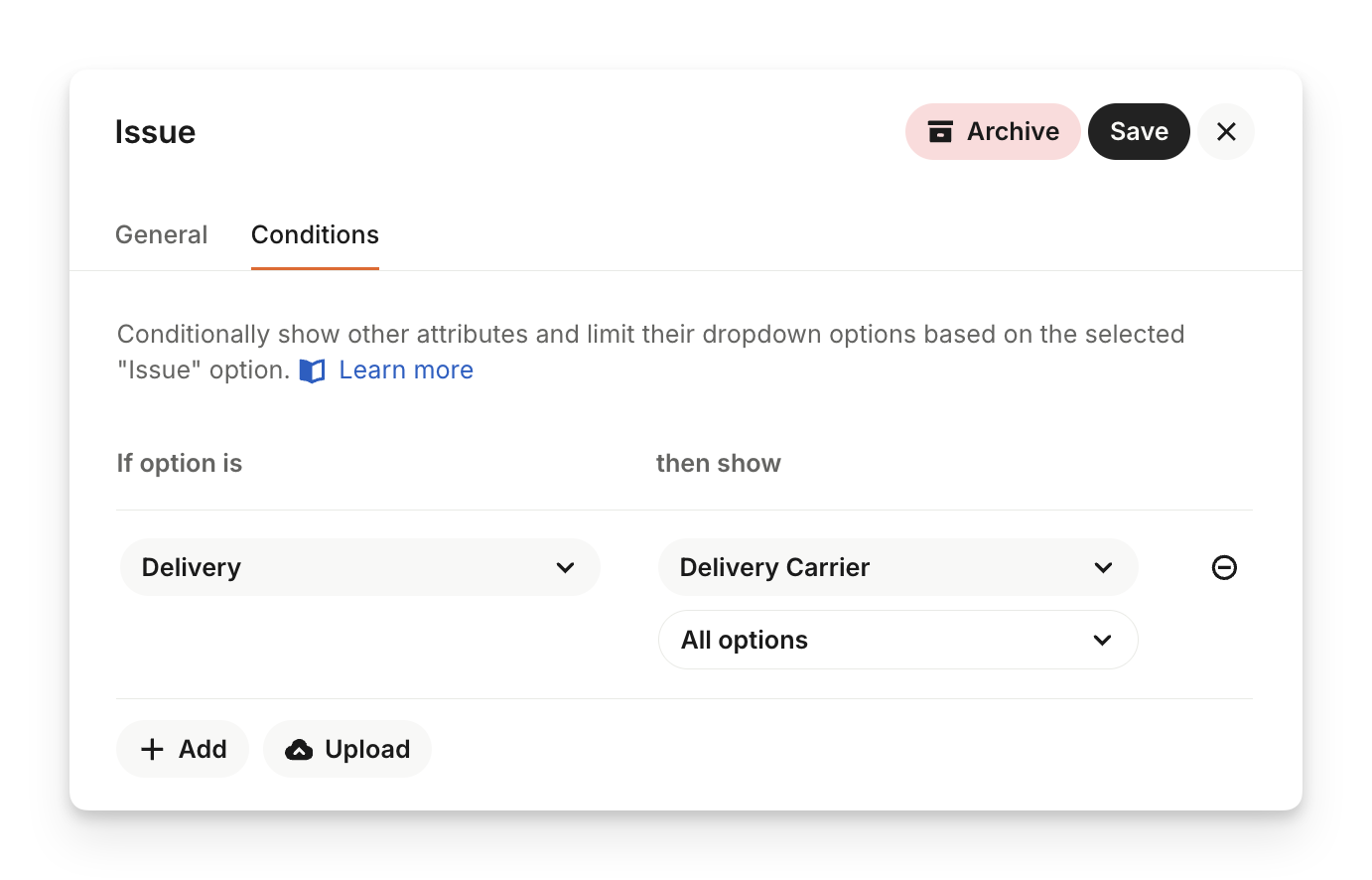Open the Delivery Carrier attribute selector
Image resolution: width=1372 pixels, height=880 pixels.
874,567
